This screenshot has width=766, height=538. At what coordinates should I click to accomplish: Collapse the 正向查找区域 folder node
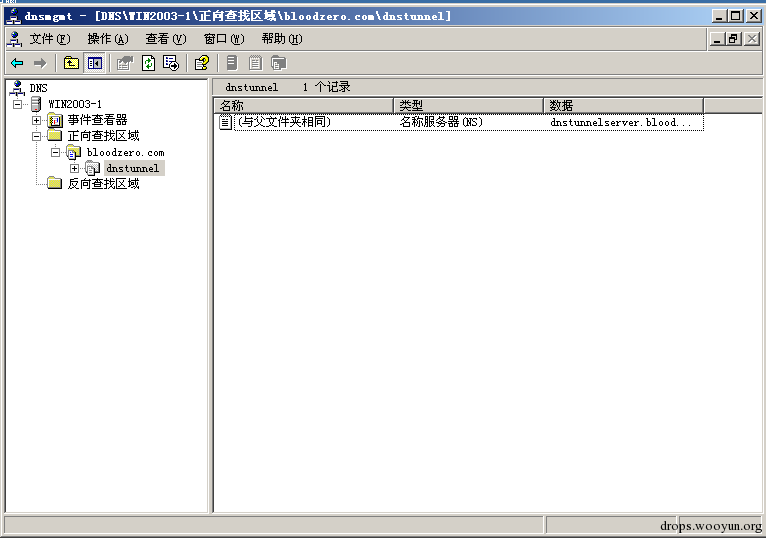[36, 136]
